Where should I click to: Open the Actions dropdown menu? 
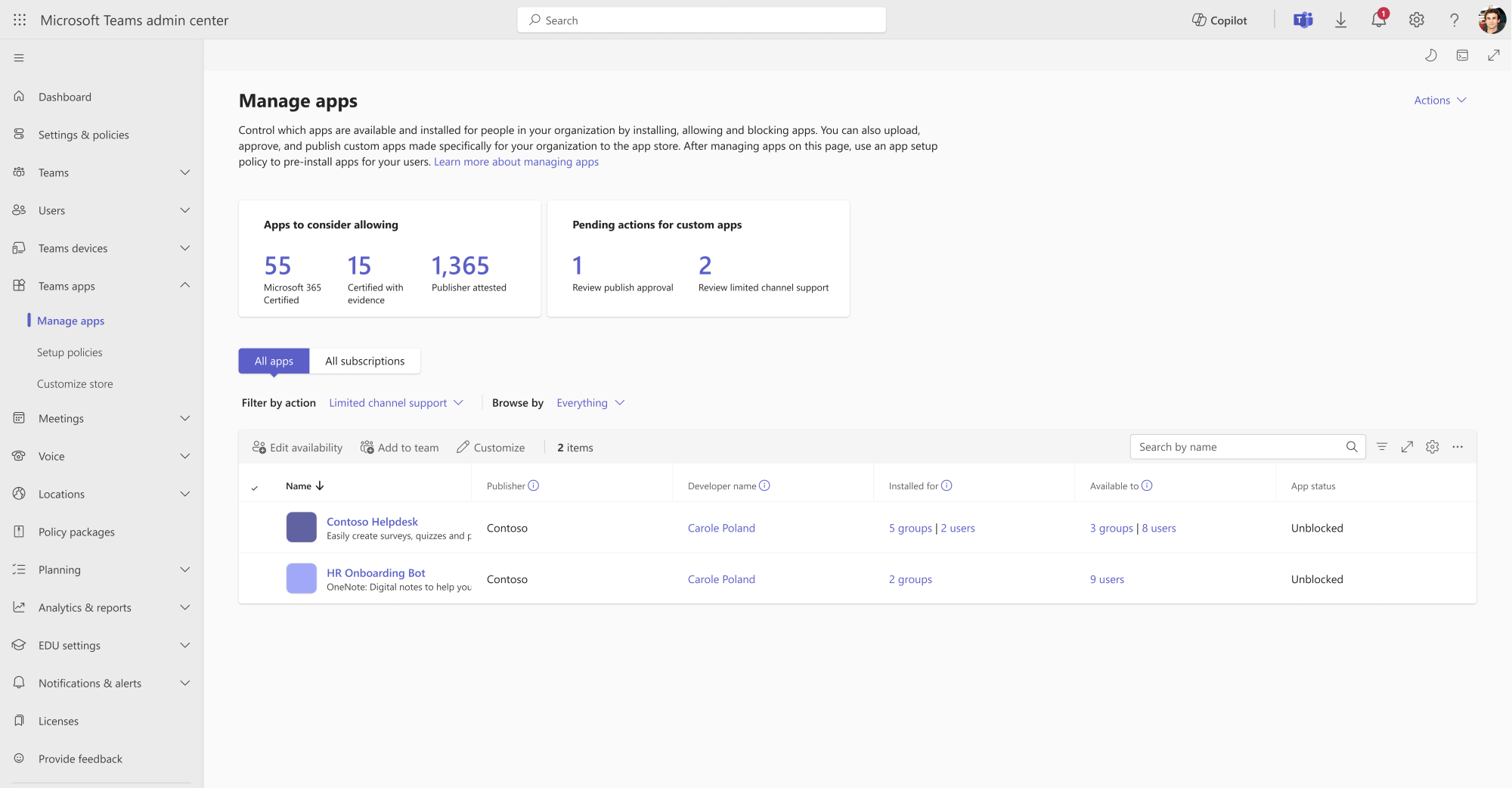(x=1440, y=100)
